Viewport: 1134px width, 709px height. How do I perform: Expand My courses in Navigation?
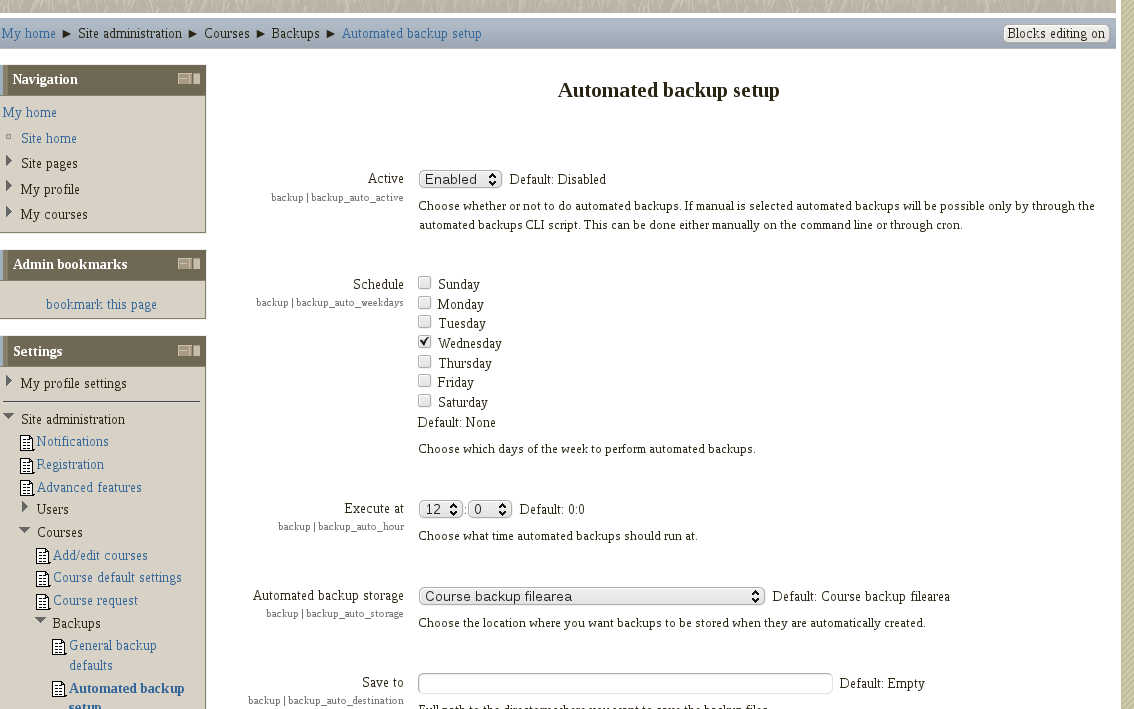[x=9, y=211]
